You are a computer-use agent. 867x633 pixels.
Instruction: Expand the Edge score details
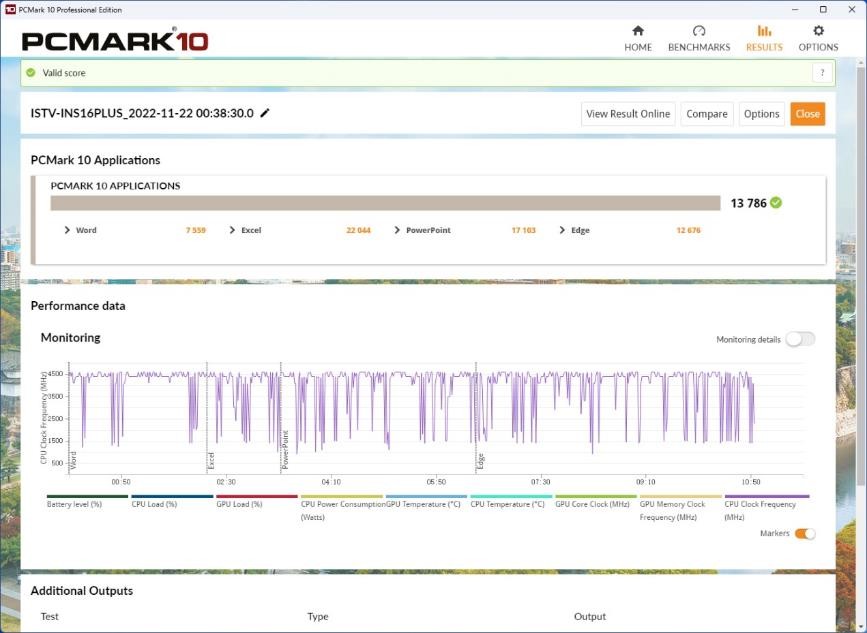point(562,230)
